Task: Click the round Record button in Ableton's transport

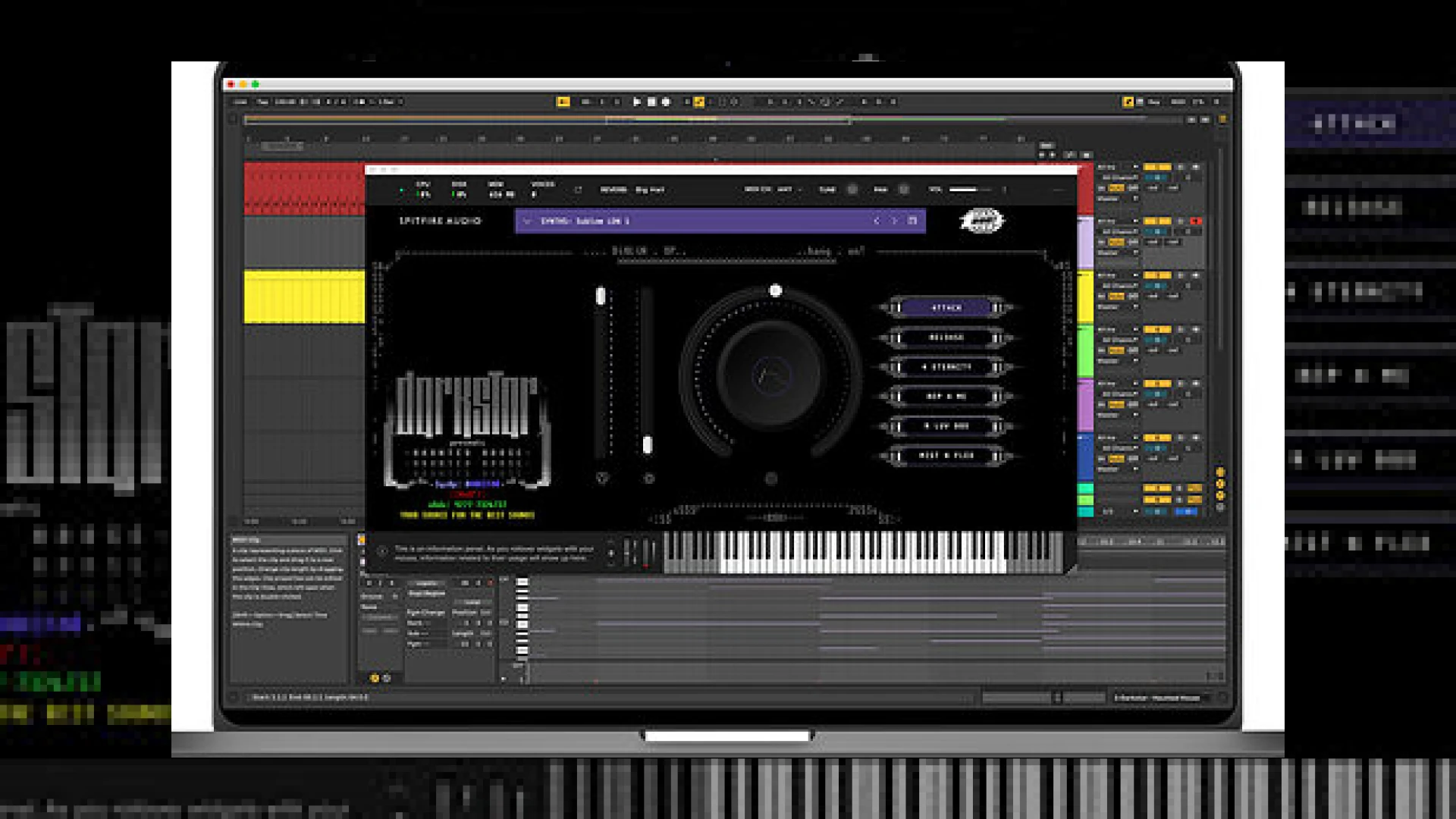Action: coord(666,102)
